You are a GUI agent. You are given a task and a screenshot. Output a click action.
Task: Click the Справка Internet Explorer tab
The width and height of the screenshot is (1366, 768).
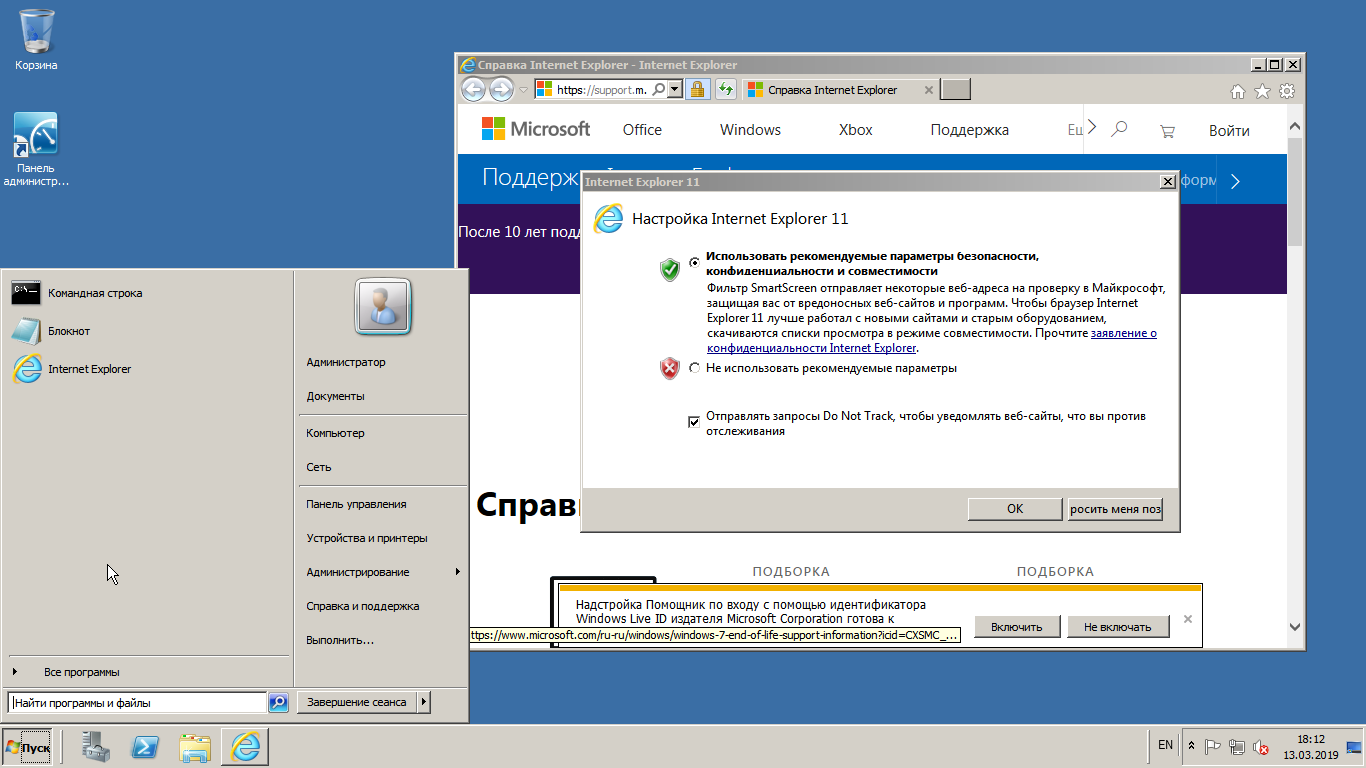[840, 90]
